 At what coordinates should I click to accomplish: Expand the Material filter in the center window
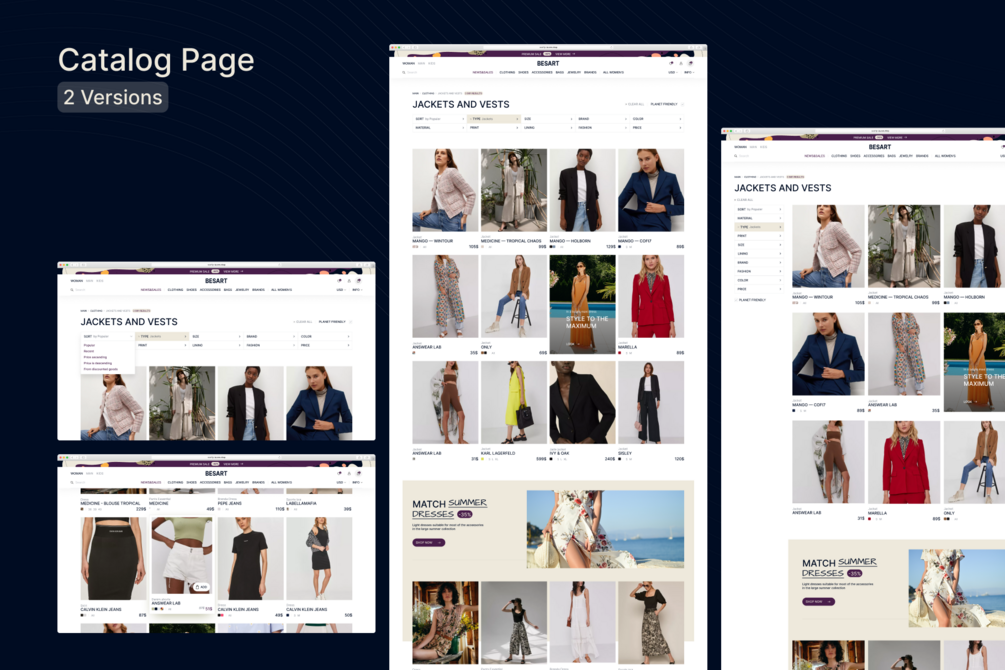[439, 128]
